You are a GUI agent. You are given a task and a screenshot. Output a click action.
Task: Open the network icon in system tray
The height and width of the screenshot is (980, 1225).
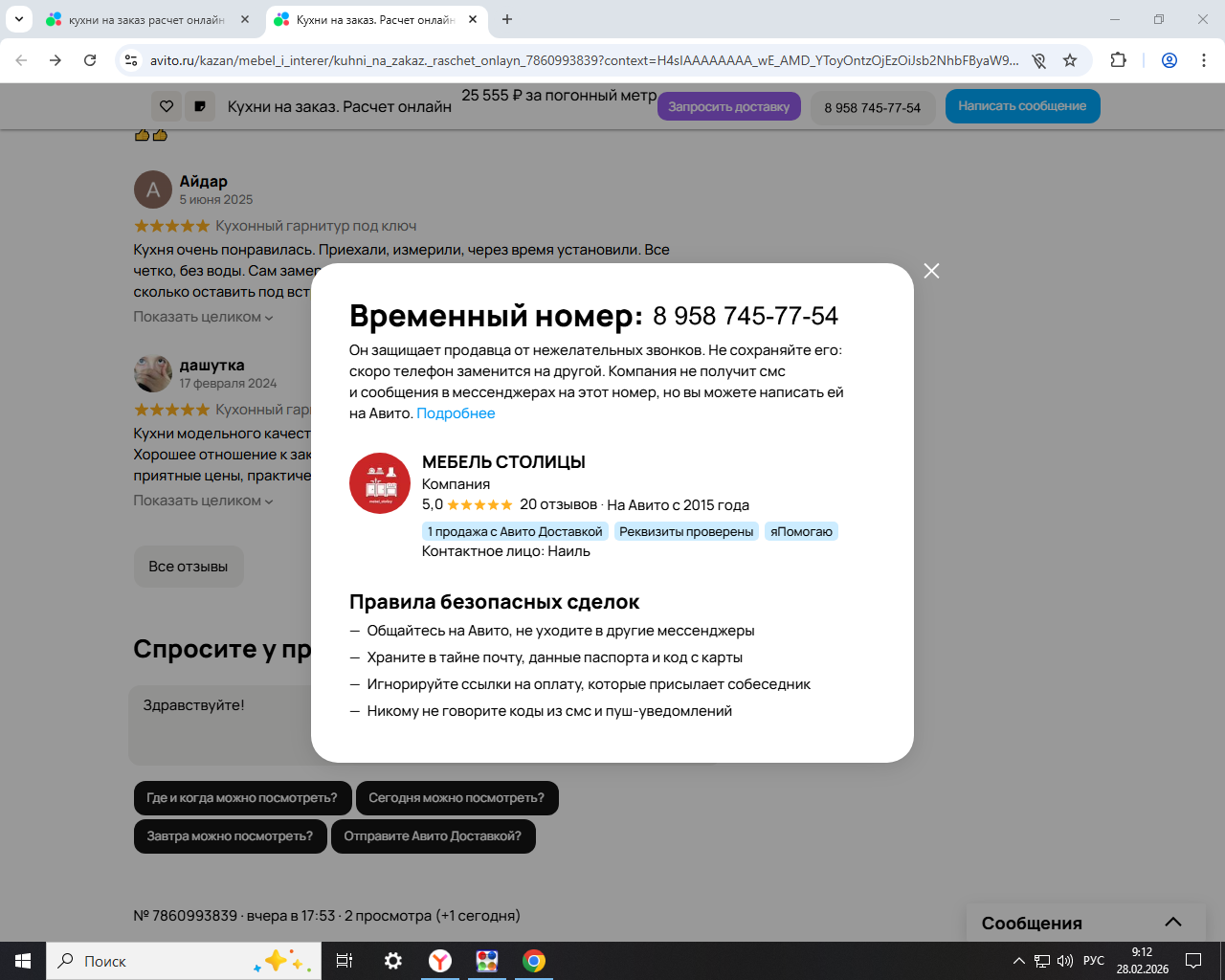point(1042,961)
